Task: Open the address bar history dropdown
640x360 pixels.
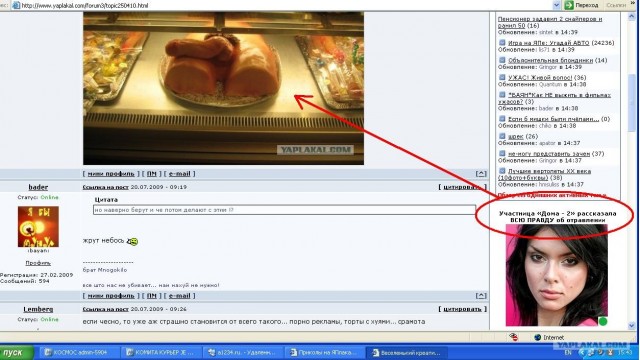Action: point(556,5)
